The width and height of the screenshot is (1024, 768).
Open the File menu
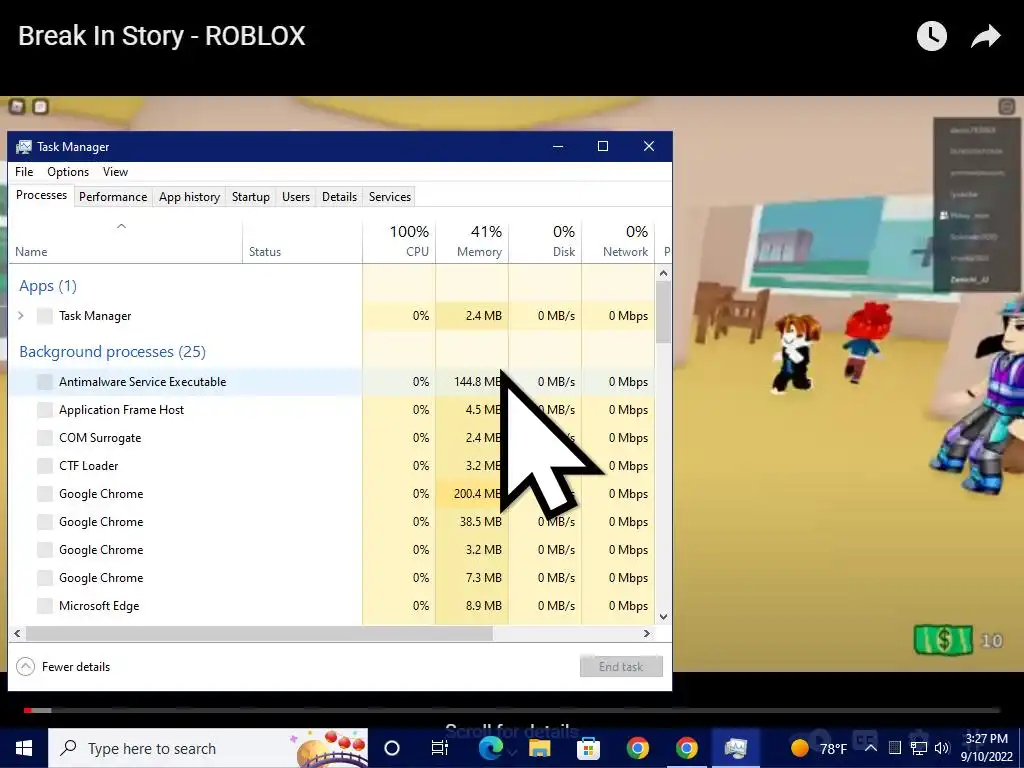point(24,172)
